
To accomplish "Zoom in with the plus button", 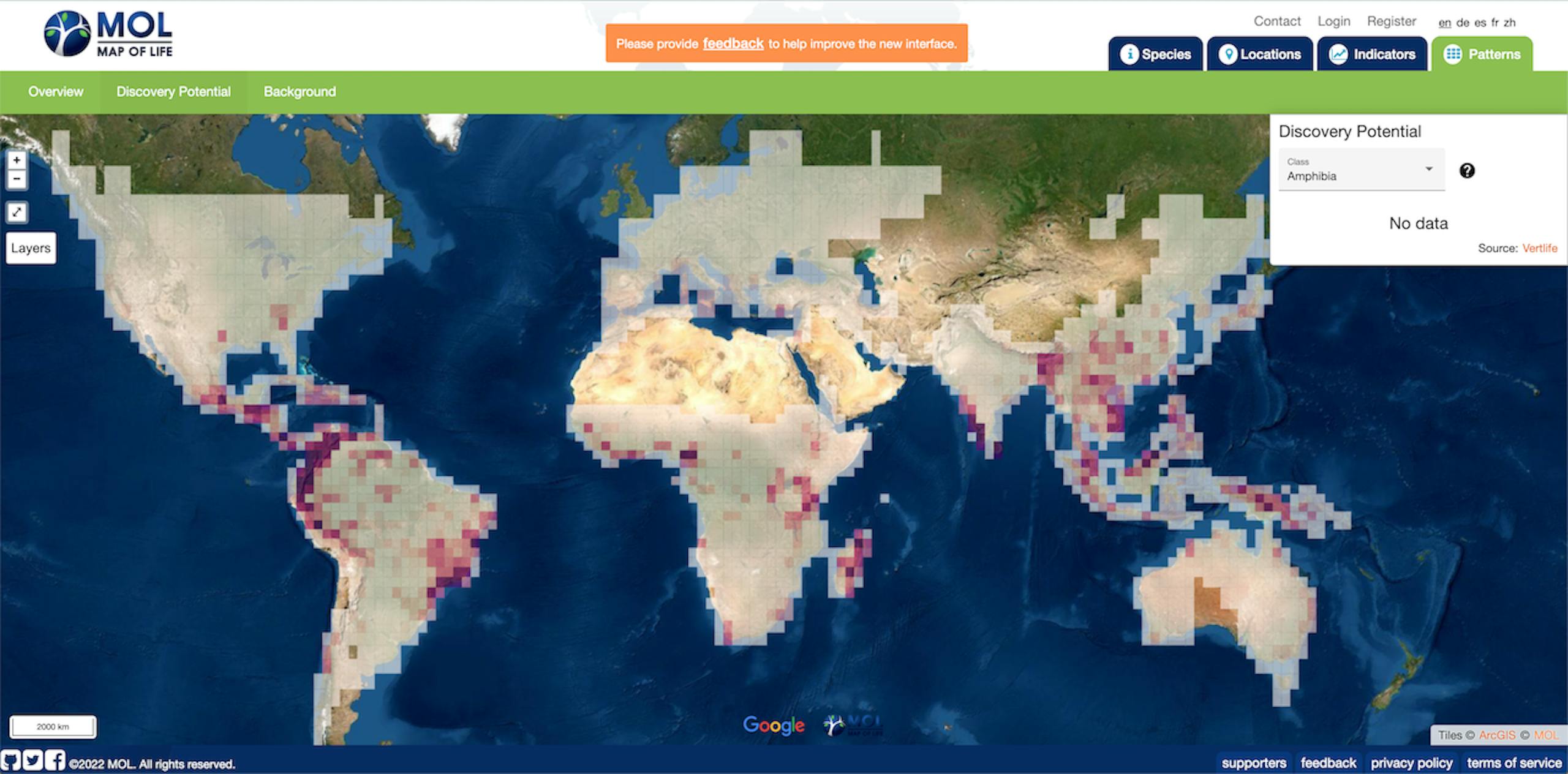I will click(x=17, y=160).
